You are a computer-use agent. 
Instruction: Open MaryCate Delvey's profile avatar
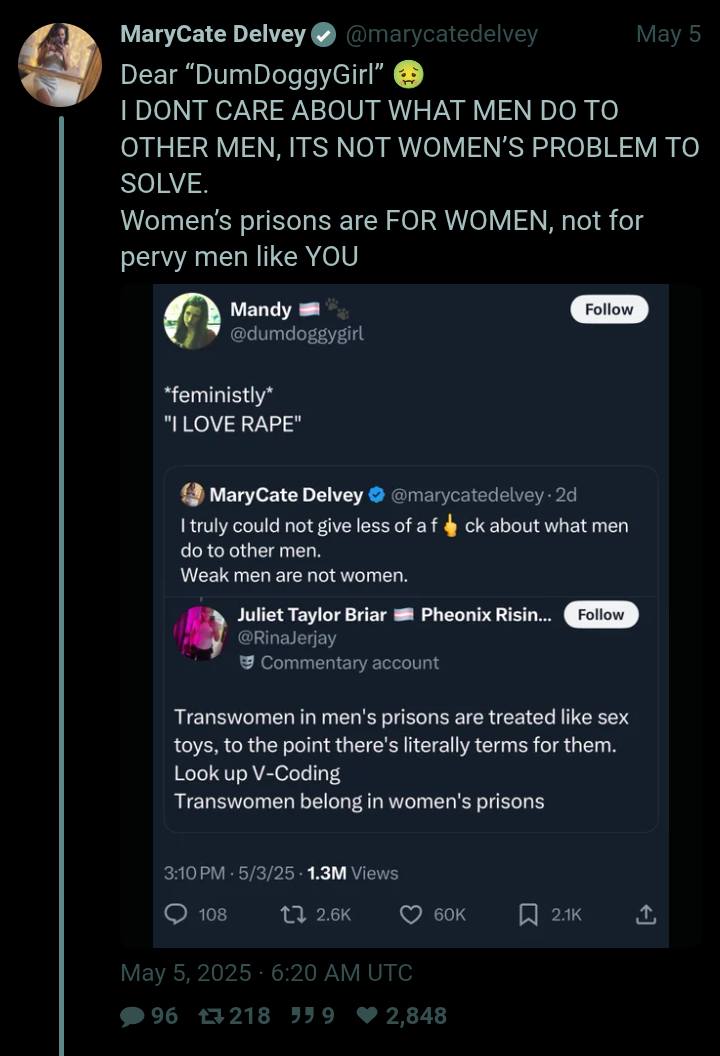60,65
